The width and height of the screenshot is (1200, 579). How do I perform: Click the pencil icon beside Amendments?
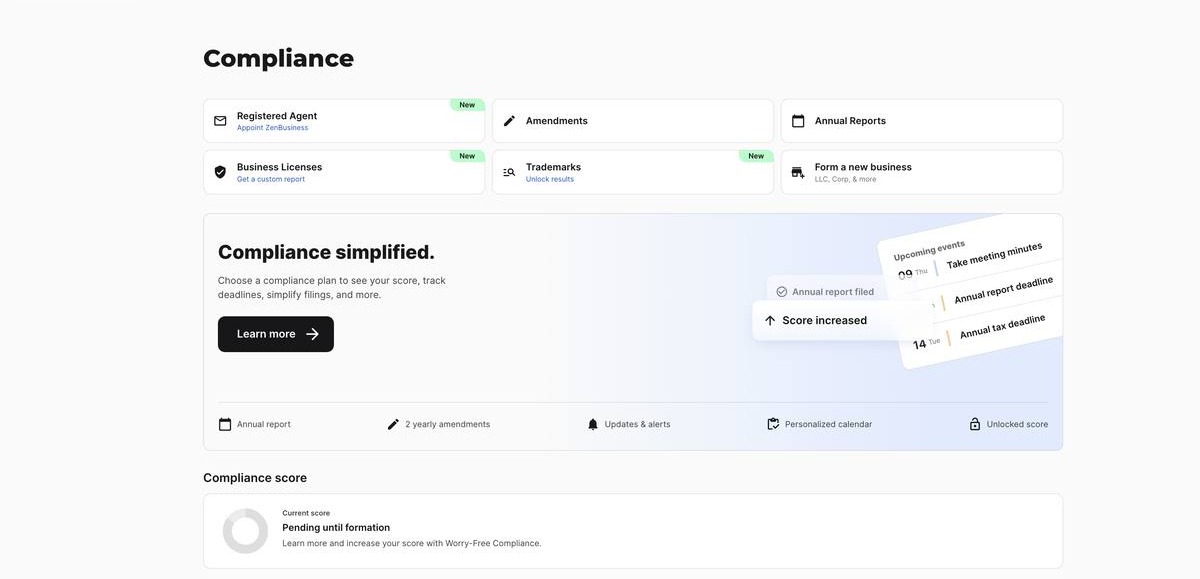point(509,121)
